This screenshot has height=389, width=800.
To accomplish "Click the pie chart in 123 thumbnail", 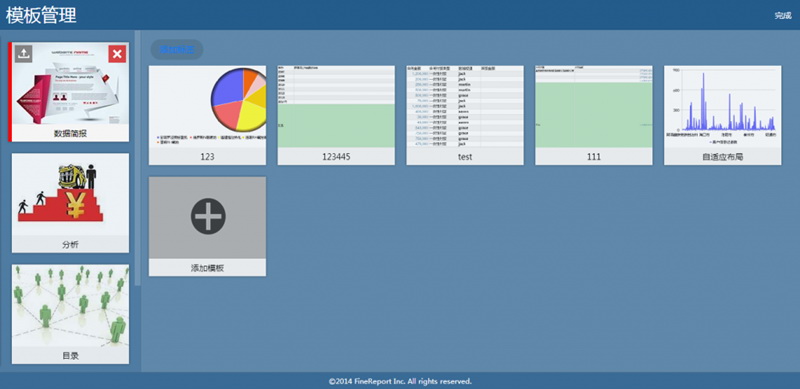I will (x=239, y=101).
